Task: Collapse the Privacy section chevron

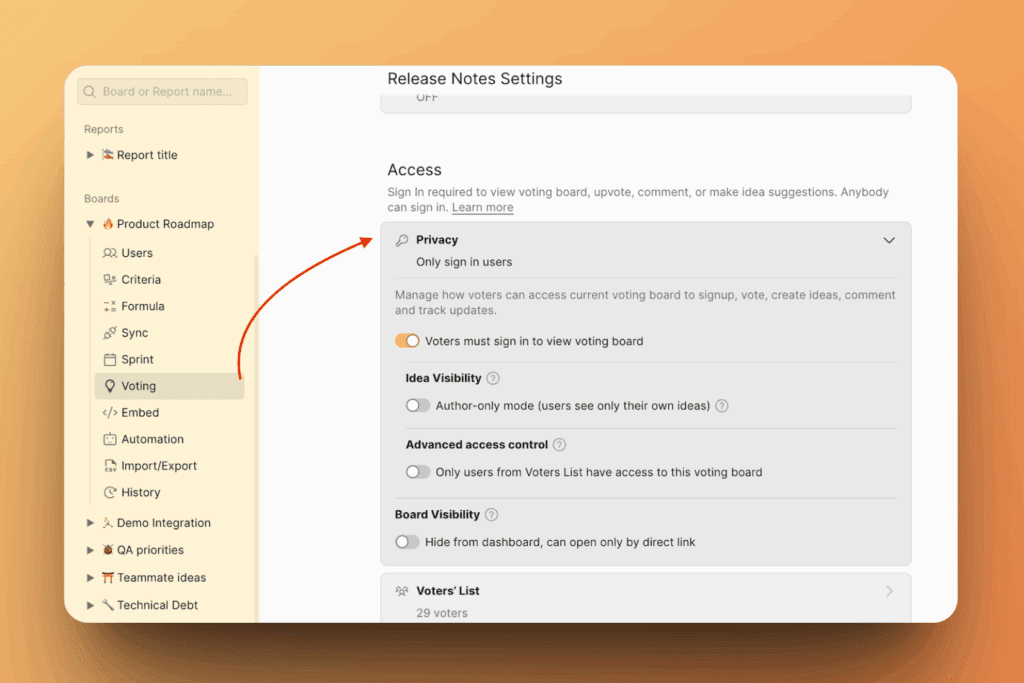Action: [889, 241]
